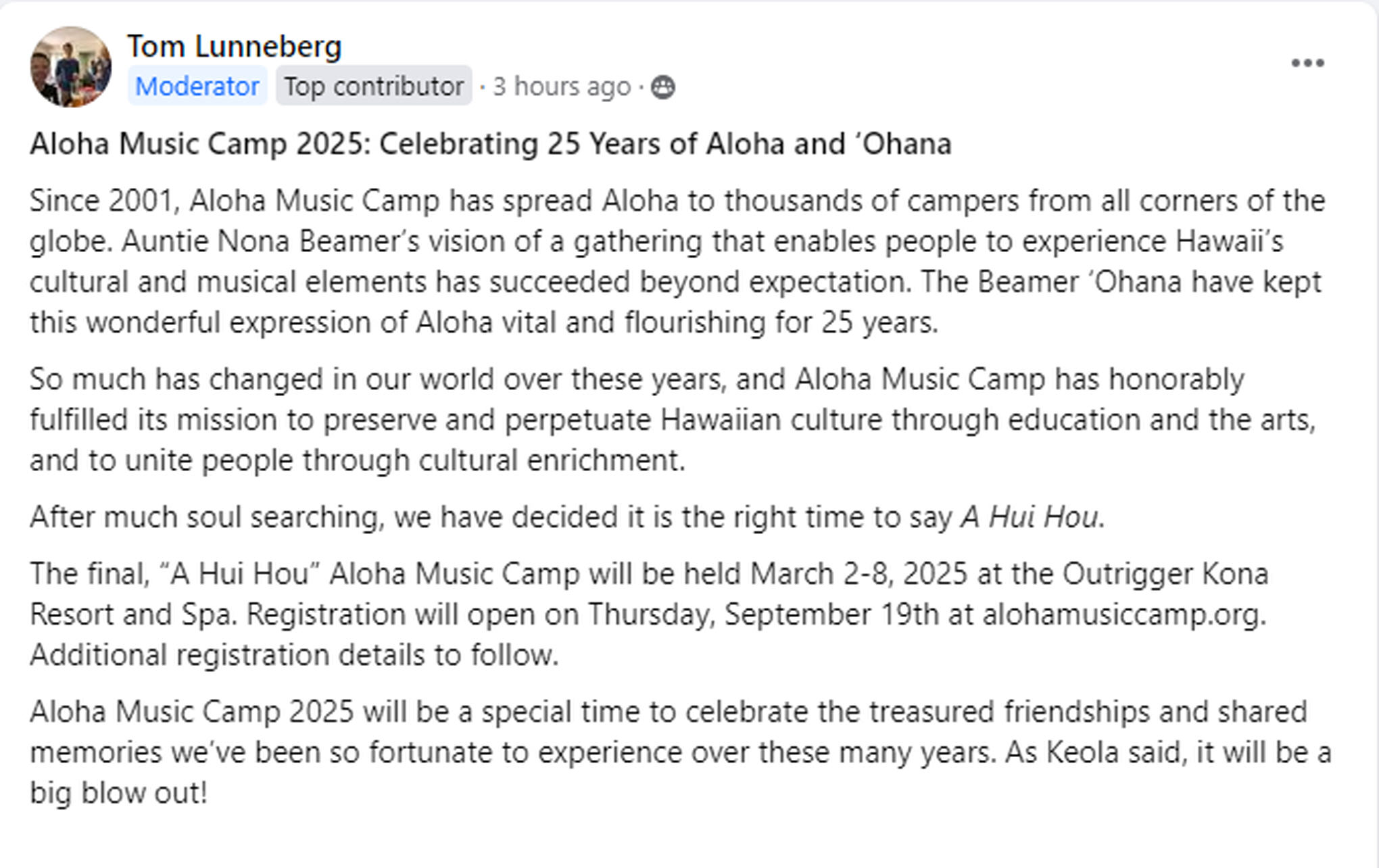This screenshot has width=1379, height=868.
Task: Click the "March 2-8, 2025" date text
Action: (x=858, y=574)
